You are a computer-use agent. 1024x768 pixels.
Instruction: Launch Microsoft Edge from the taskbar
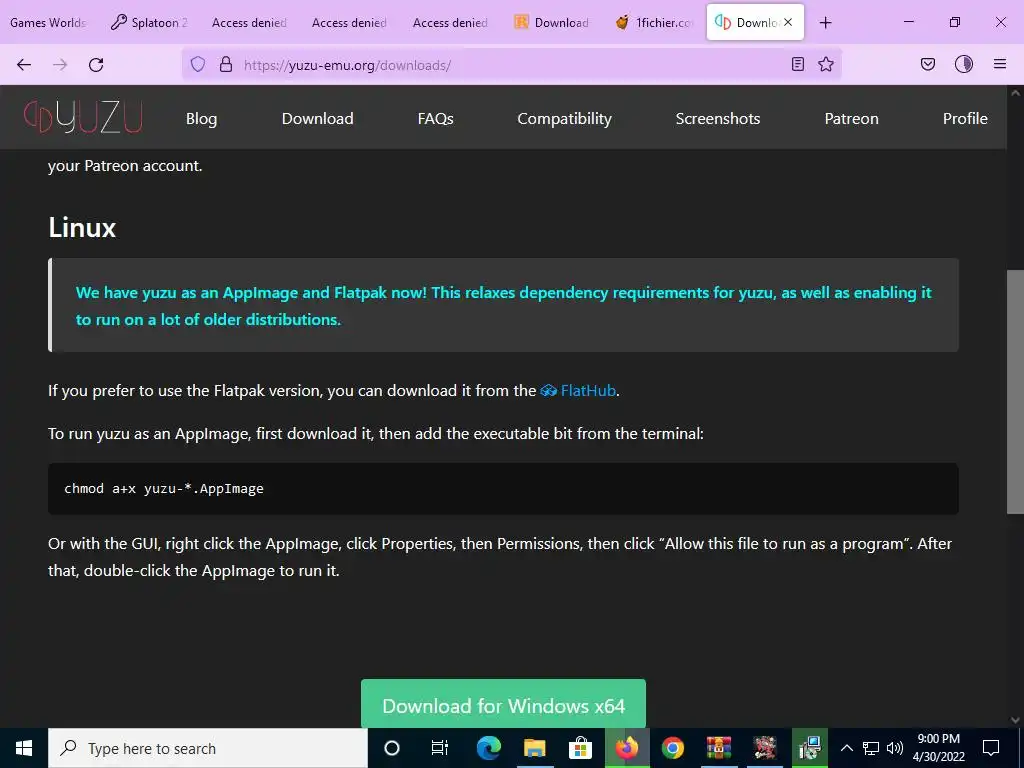(x=488, y=748)
